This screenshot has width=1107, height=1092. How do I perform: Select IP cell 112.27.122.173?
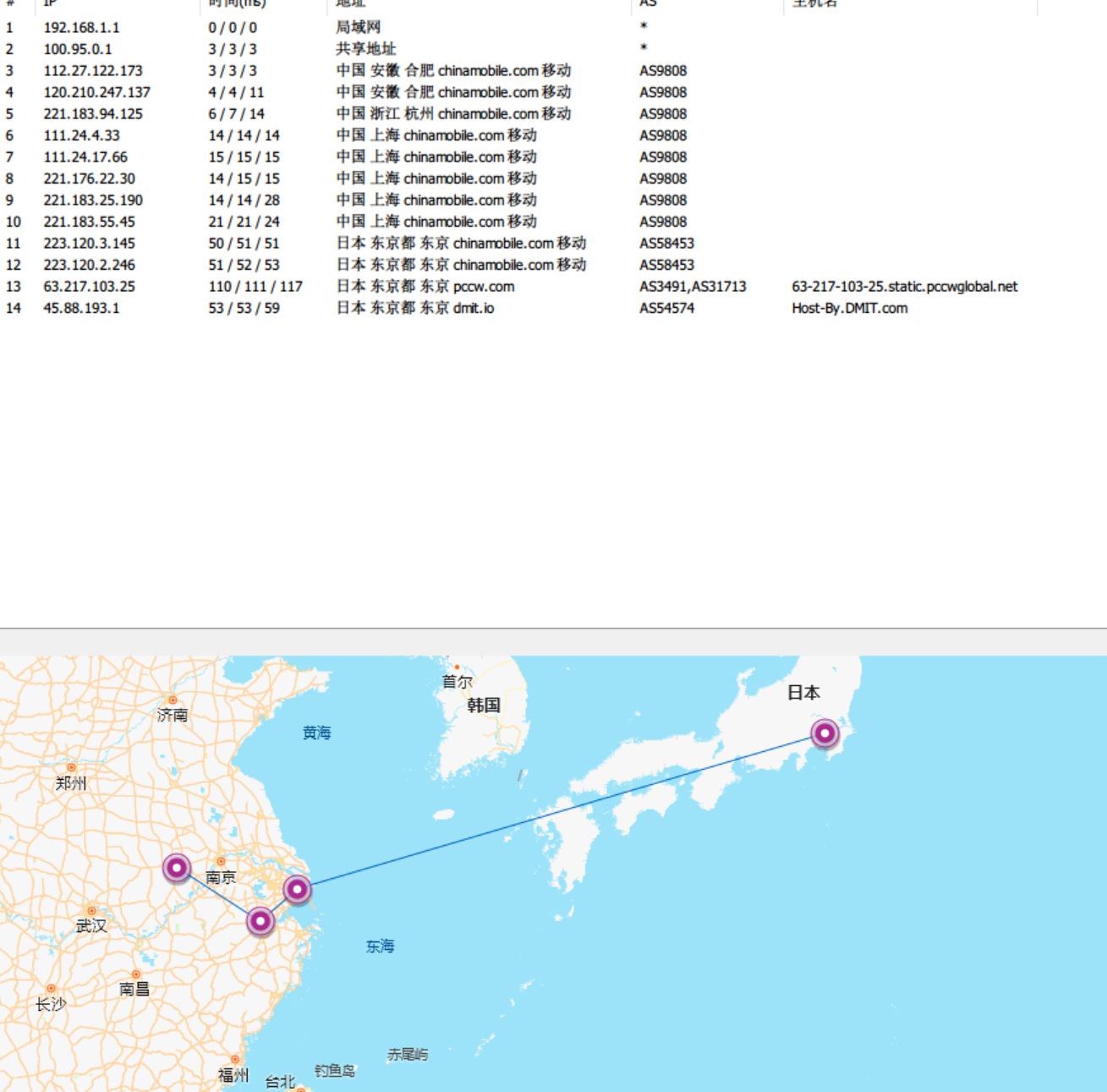[93, 71]
